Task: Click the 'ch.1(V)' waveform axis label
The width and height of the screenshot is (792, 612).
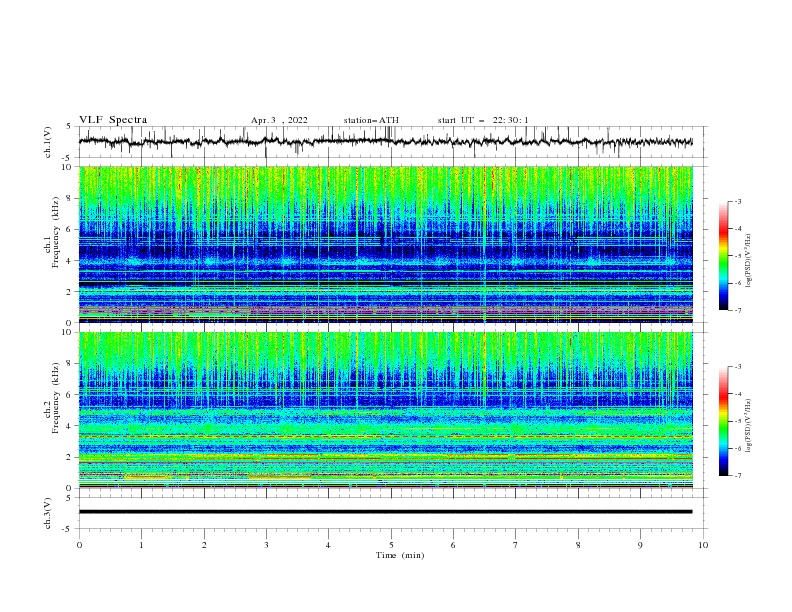Action: [48, 142]
